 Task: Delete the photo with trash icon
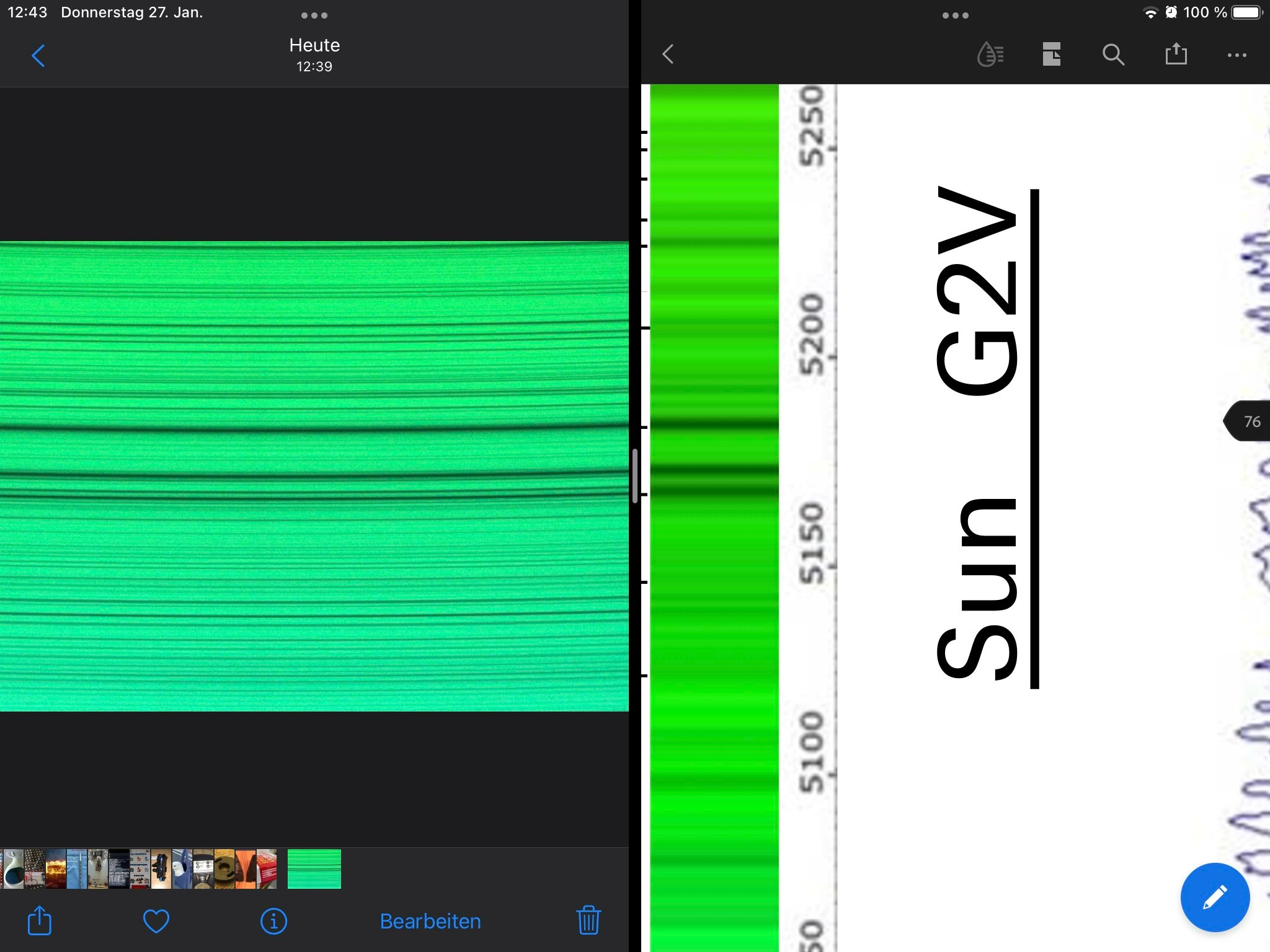point(588,920)
